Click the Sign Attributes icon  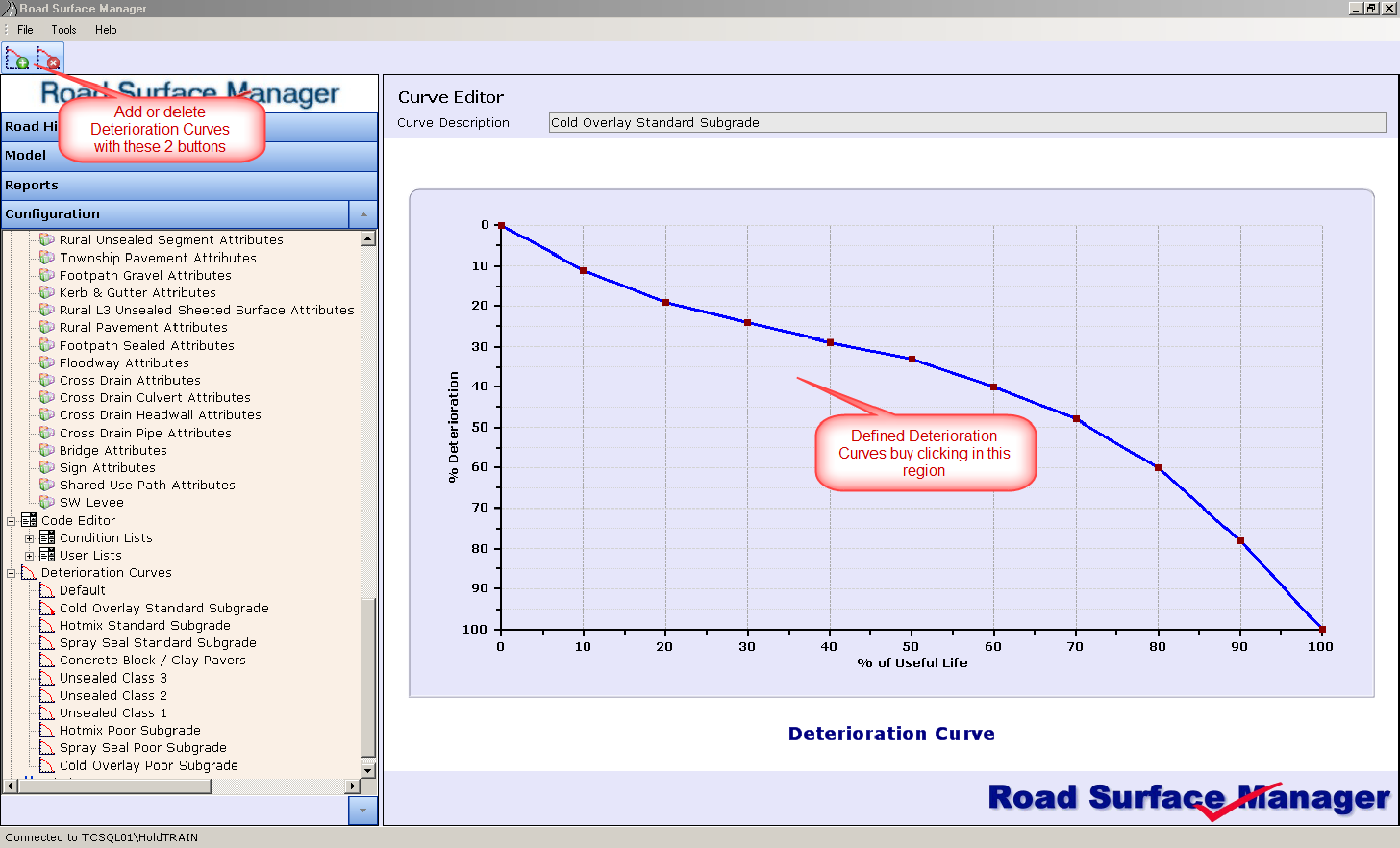pyautogui.click(x=46, y=467)
